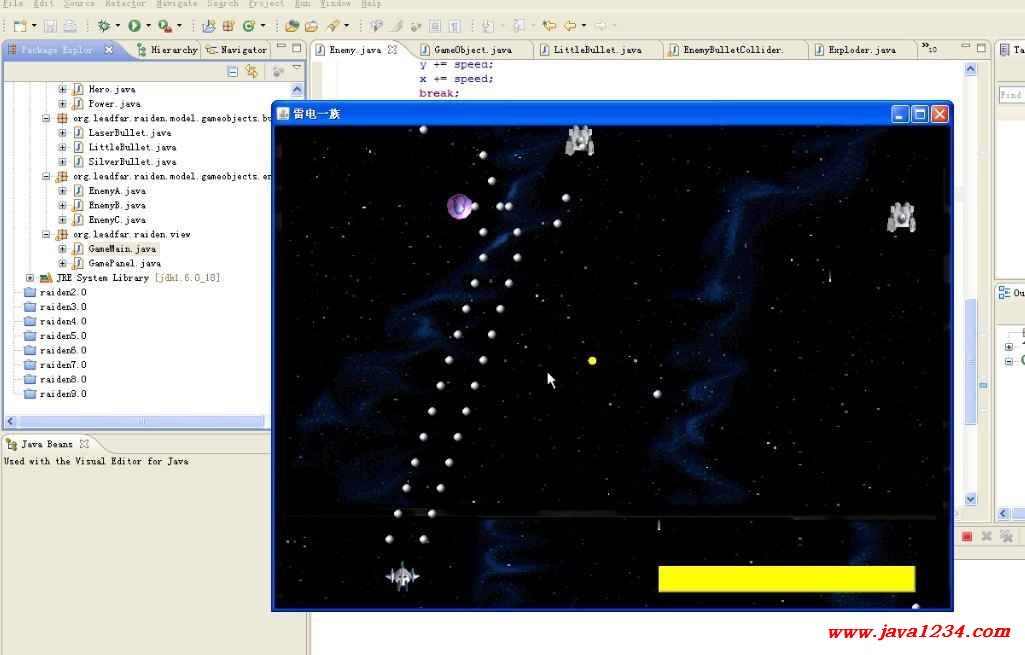Click the Open Type icon
Image resolution: width=1025 pixels, height=655 pixels.
pos(292,26)
